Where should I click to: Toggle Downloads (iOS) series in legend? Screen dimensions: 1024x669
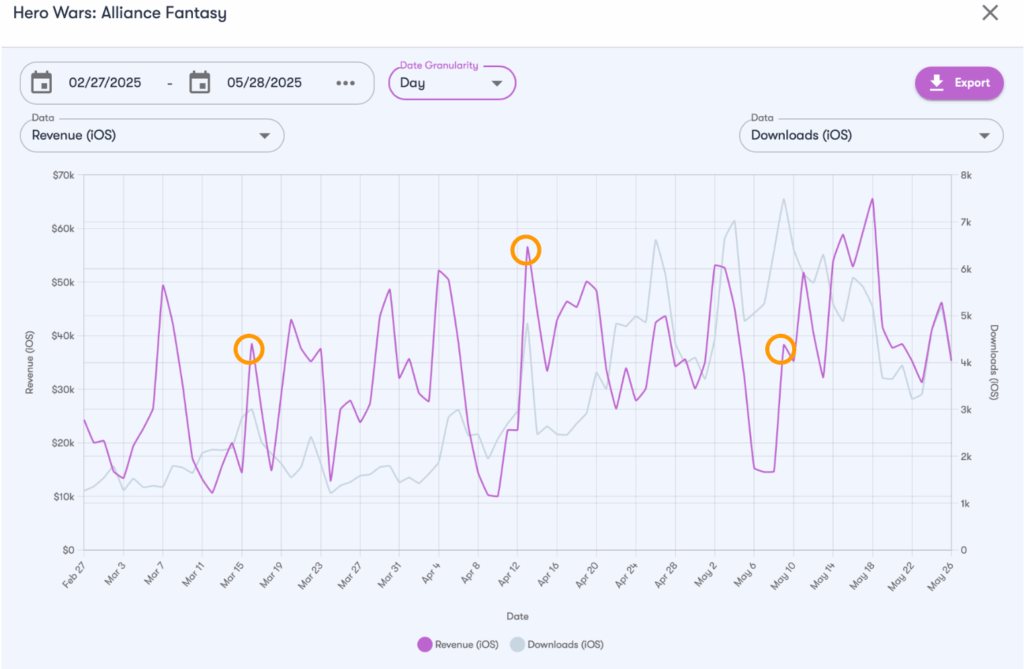click(x=557, y=644)
